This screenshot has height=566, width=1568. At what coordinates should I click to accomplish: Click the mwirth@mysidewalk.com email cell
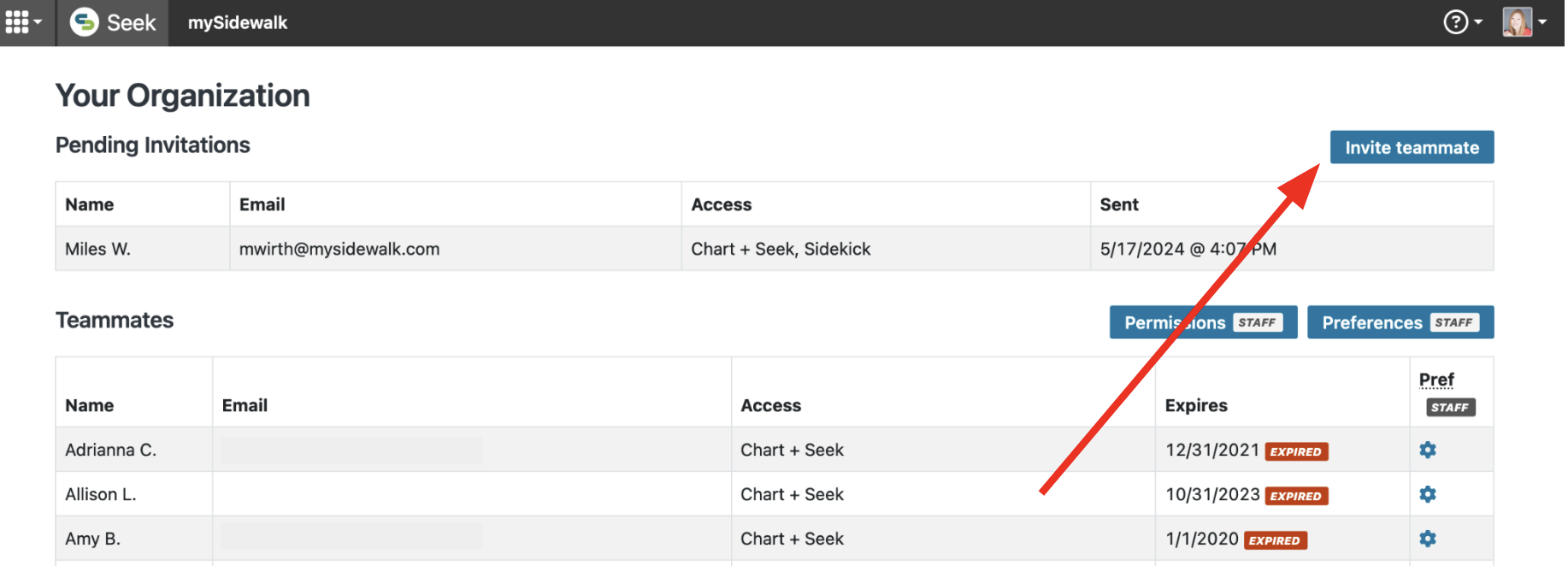tap(339, 249)
